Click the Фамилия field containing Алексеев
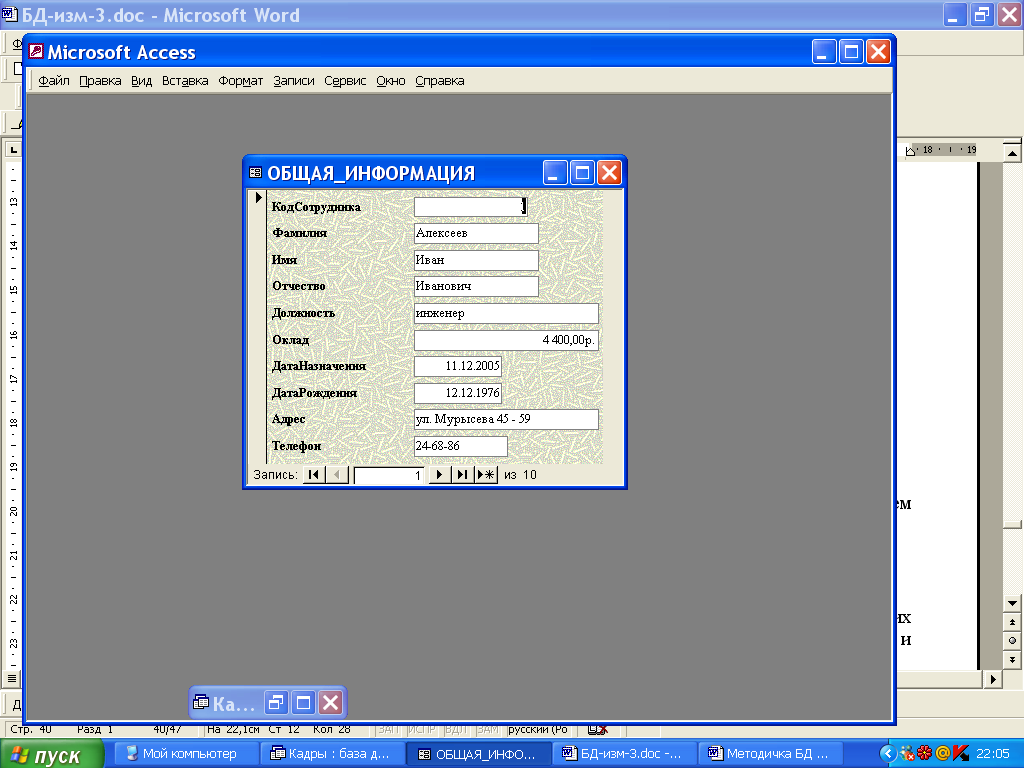Viewport: 1024px width, 768px height. coord(476,233)
